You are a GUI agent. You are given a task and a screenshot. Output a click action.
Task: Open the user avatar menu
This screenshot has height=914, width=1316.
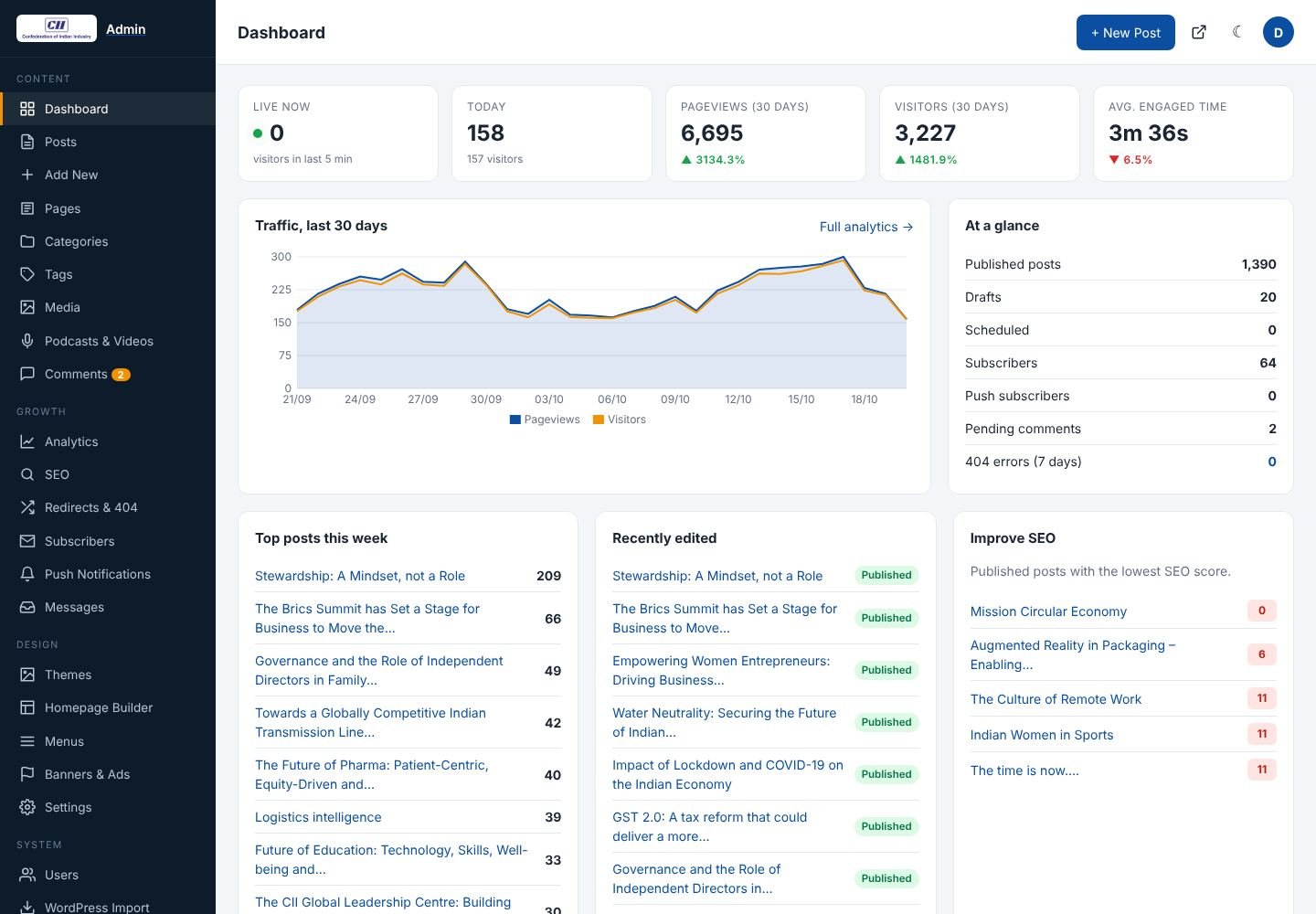[x=1279, y=32]
